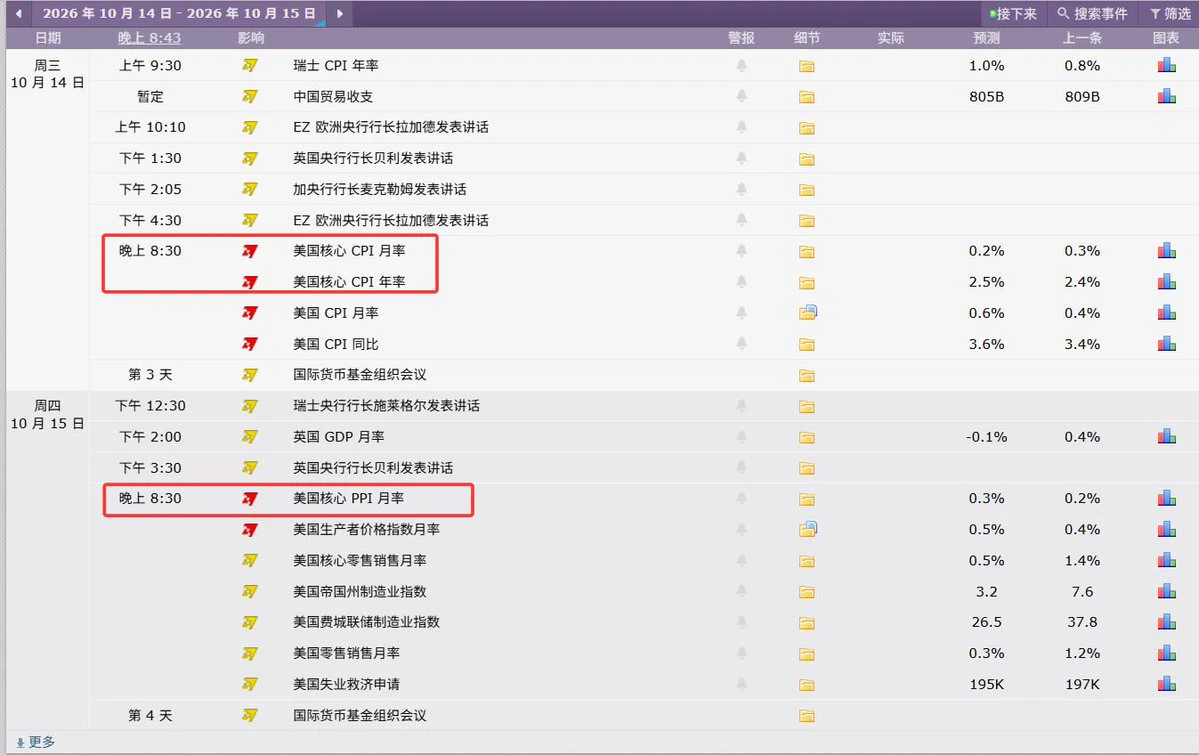This screenshot has height=755, width=1199.
Task: Select the 美国核心 PPI 月率 event
Action: pos(349,499)
